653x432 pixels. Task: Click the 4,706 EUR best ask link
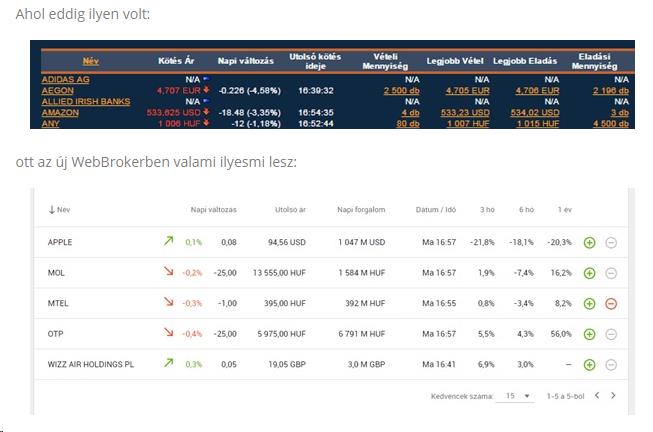(537, 90)
